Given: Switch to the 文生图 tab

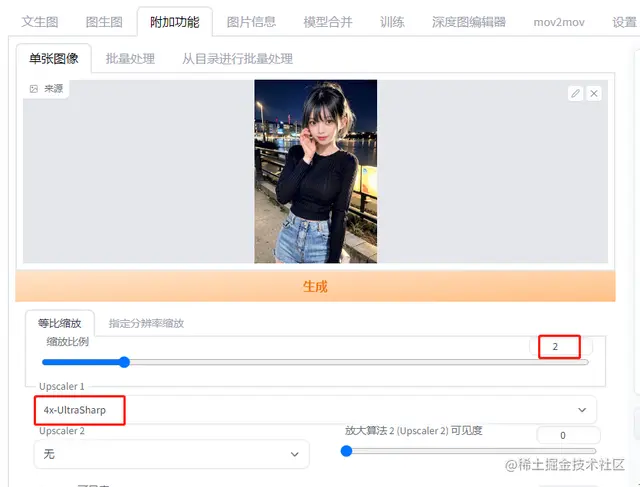Looking at the screenshot, I should [40, 22].
